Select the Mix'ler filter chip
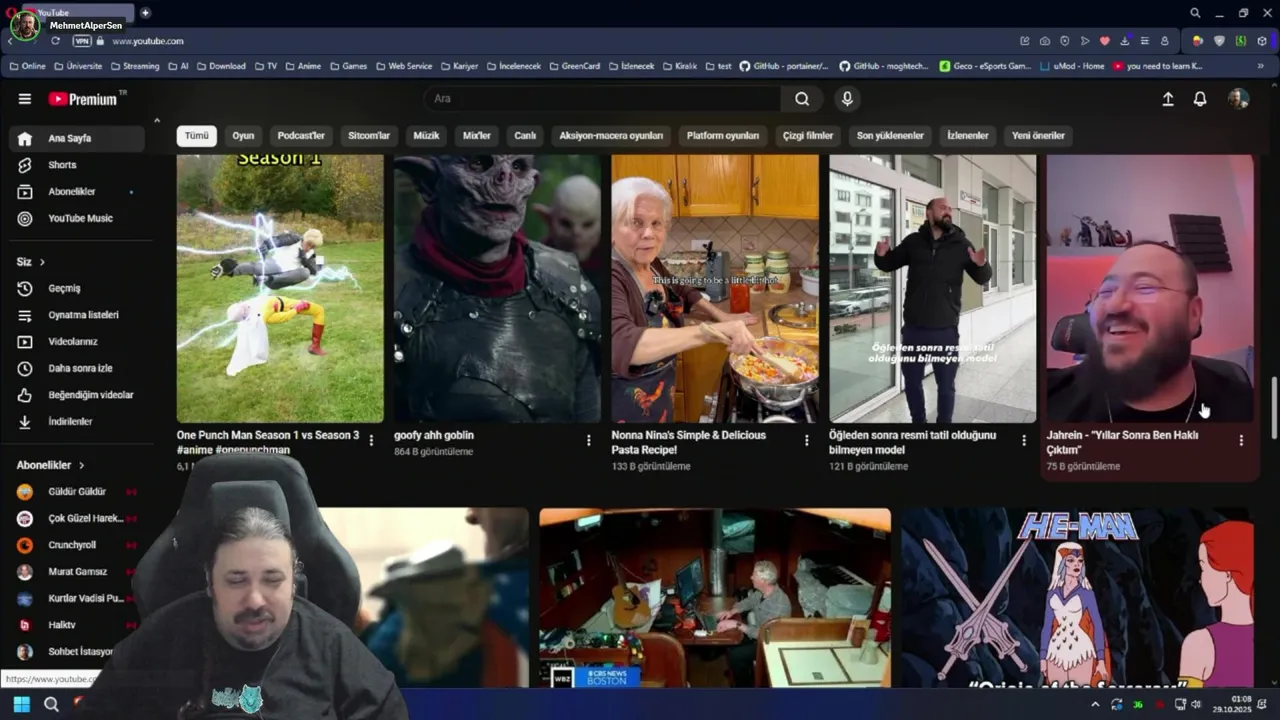Screen dimensions: 1280x720 click(x=477, y=136)
